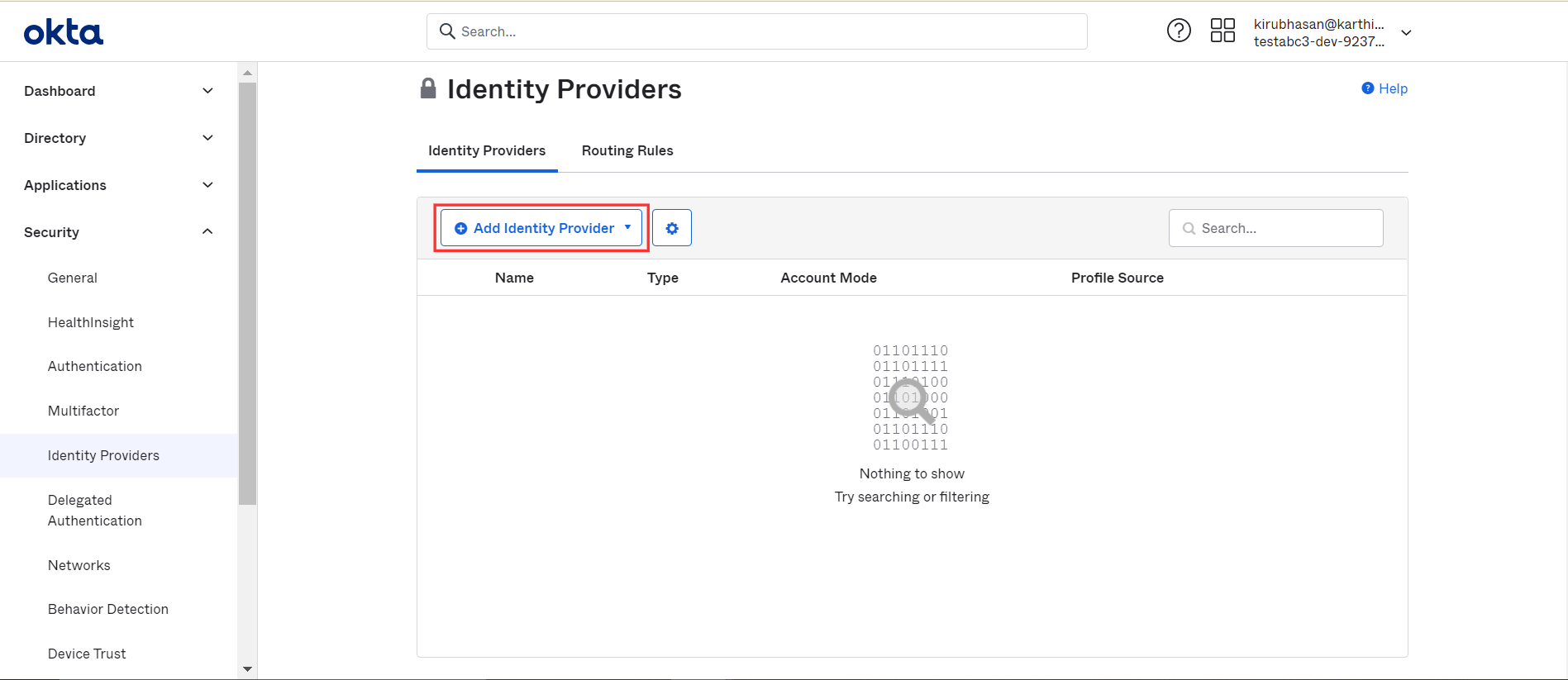Click the Okta logo
The height and width of the screenshot is (680, 1568).
click(x=64, y=32)
